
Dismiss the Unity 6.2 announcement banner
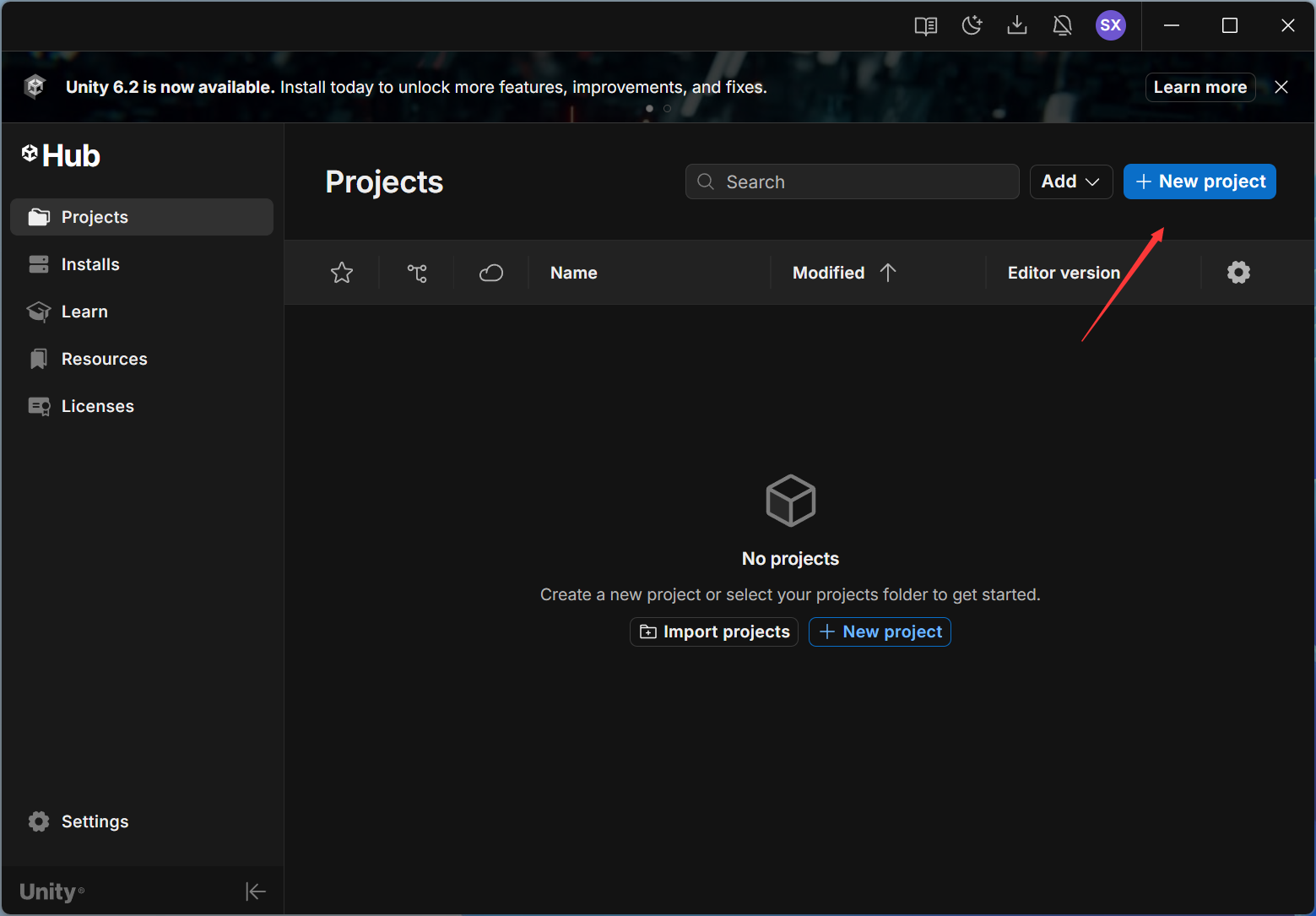point(1281,87)
